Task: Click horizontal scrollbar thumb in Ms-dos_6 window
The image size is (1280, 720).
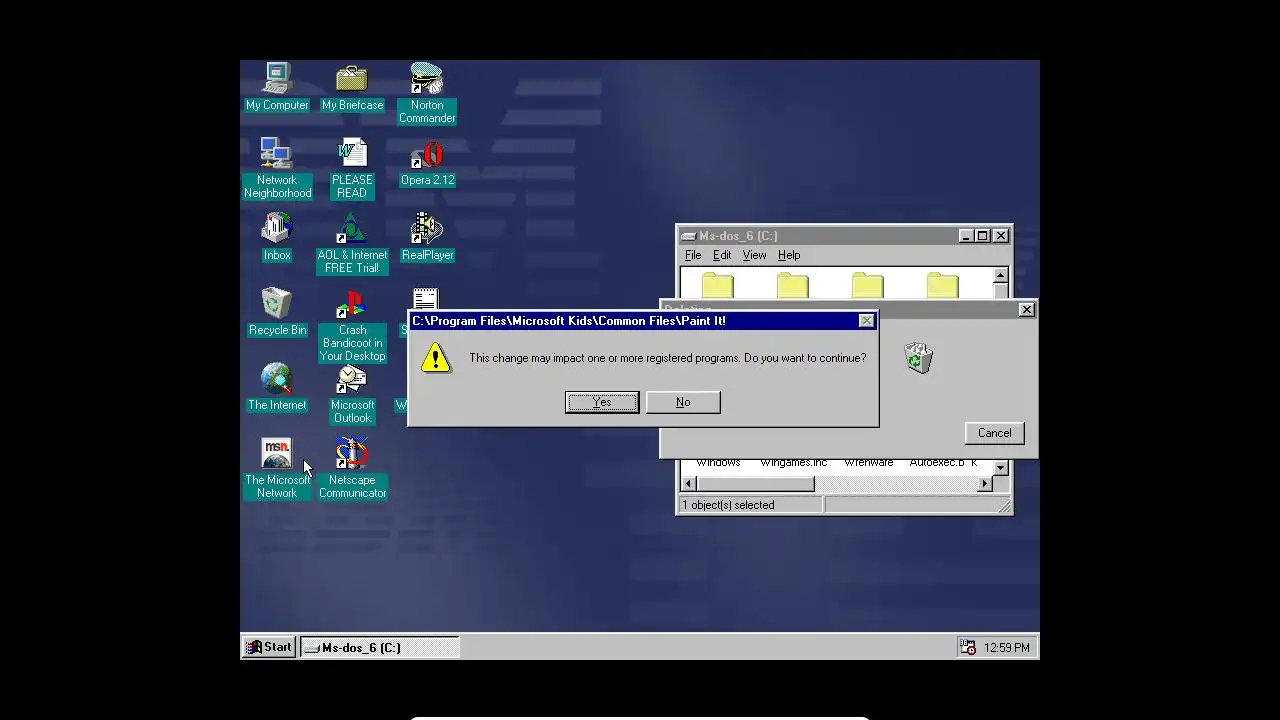Action: coord(755,484)
